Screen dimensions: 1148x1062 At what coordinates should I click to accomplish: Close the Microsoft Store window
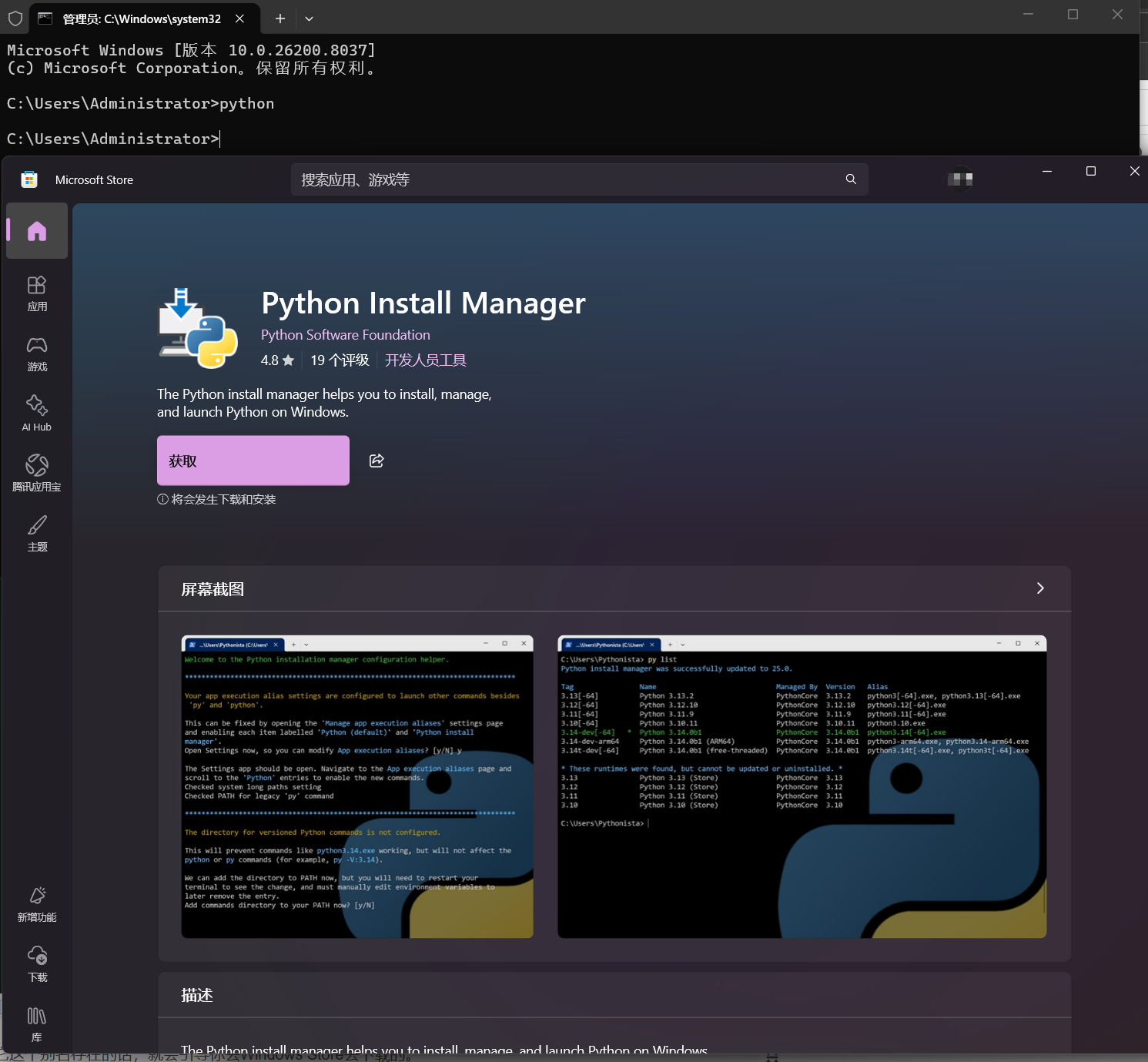point(1134,171)
